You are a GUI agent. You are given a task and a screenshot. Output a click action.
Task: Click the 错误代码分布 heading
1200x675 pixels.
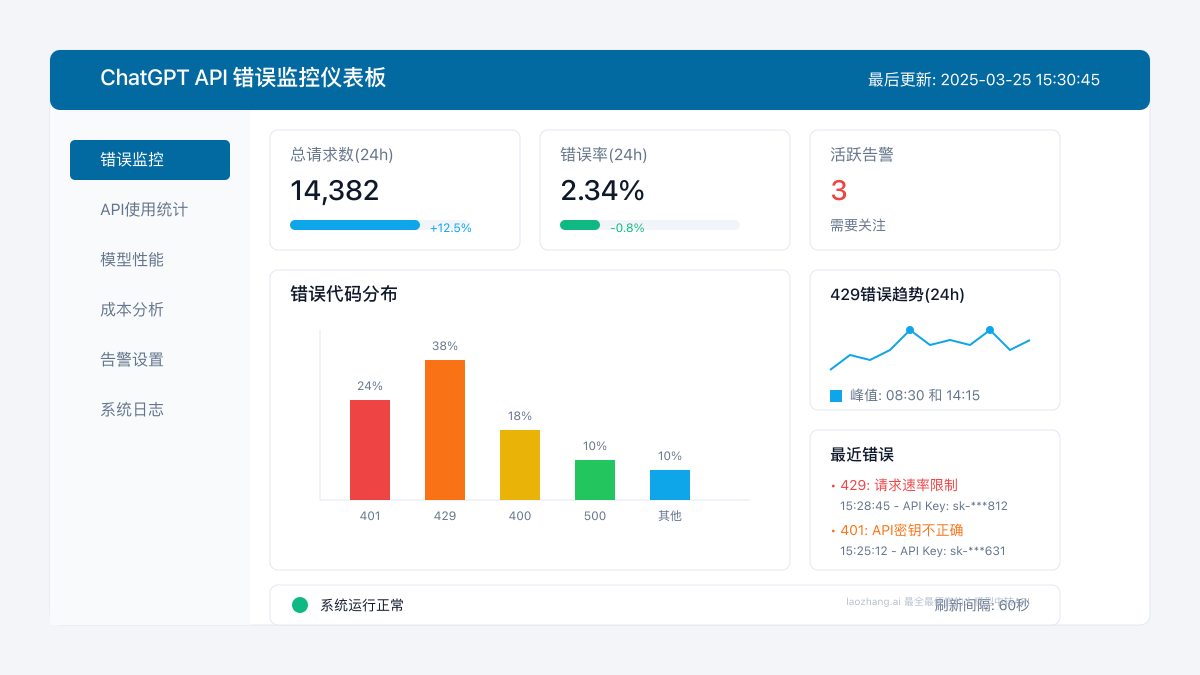tap(344, 294)
